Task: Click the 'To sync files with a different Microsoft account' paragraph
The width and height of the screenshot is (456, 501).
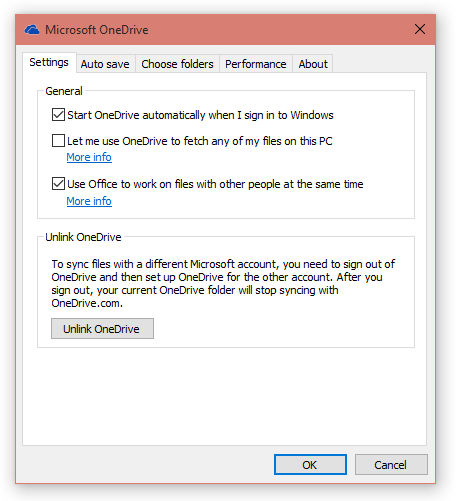Action: point(223,283)
